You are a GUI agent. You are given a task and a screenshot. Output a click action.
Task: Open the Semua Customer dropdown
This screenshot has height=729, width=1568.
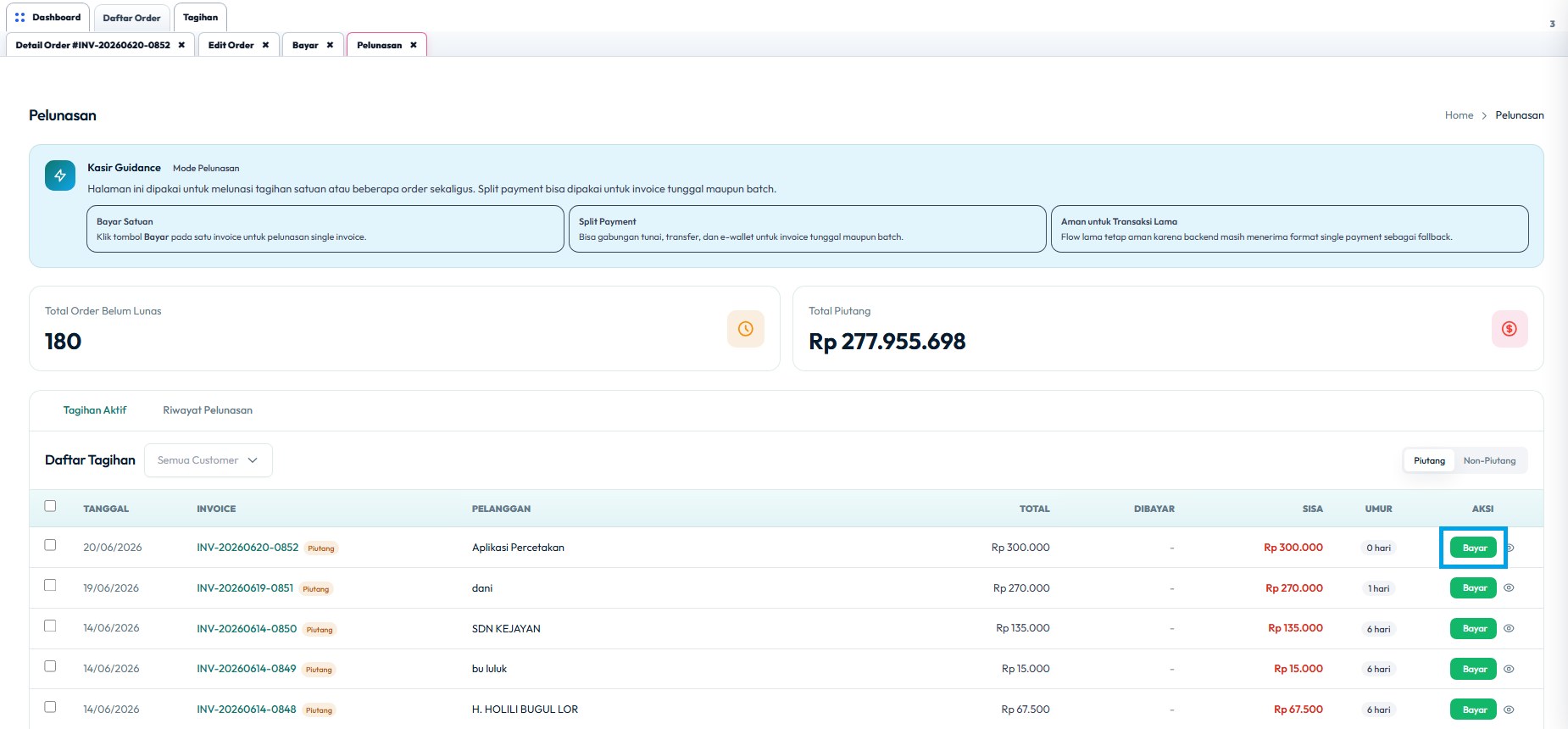coord(209,460)
